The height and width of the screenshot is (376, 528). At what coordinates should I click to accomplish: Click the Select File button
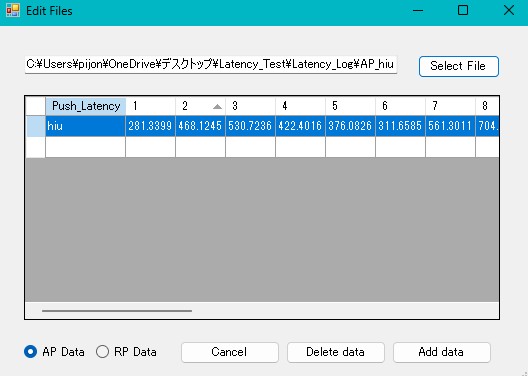click(459, 66)
